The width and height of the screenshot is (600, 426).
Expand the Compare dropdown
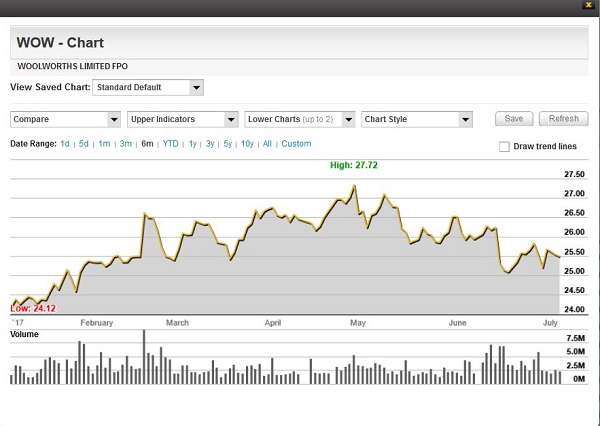point(64,119)
